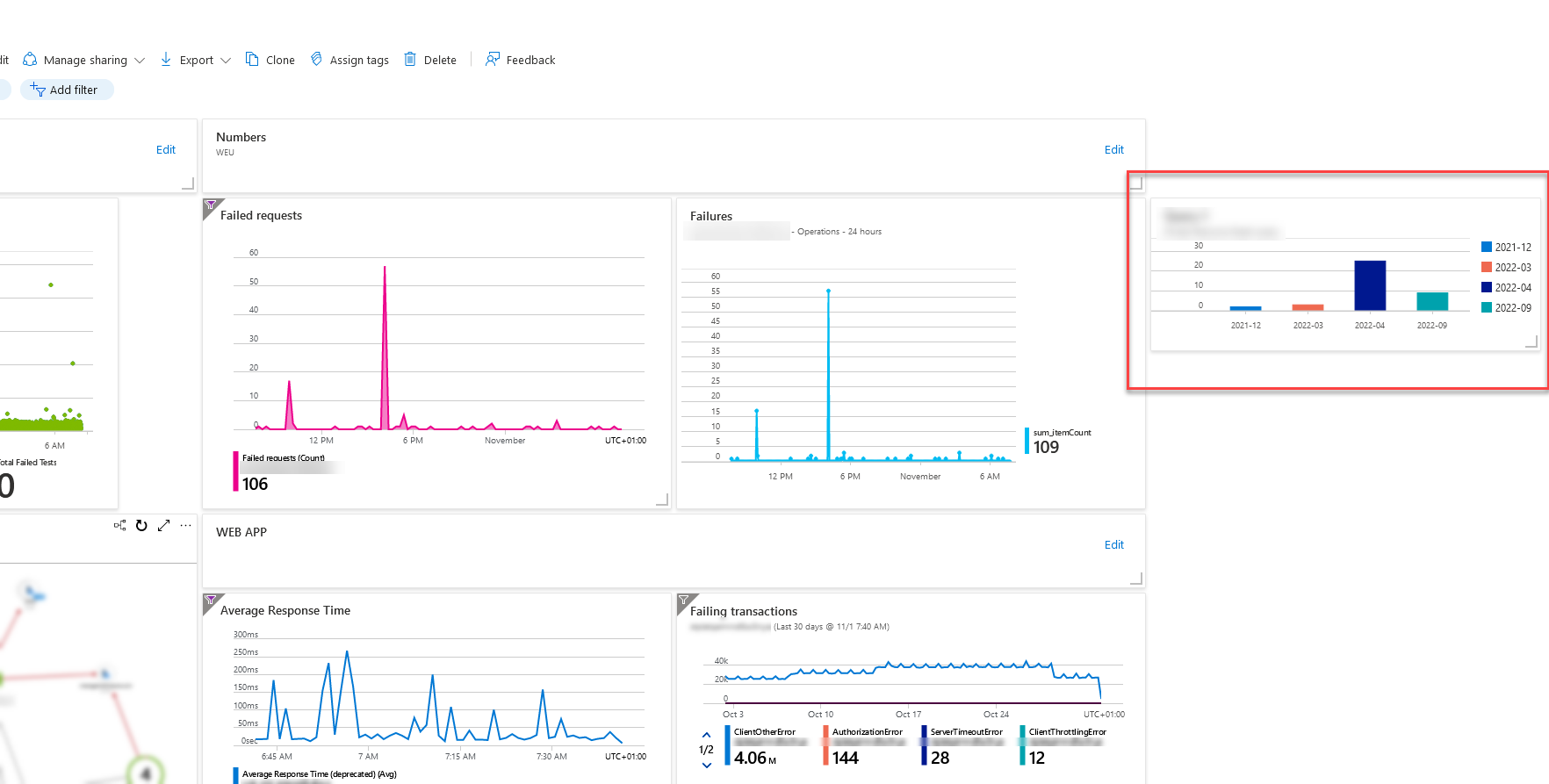1549x784 pixels.
Task: Open the ellipsis menu on map tile
Action: tap(185, 526)
